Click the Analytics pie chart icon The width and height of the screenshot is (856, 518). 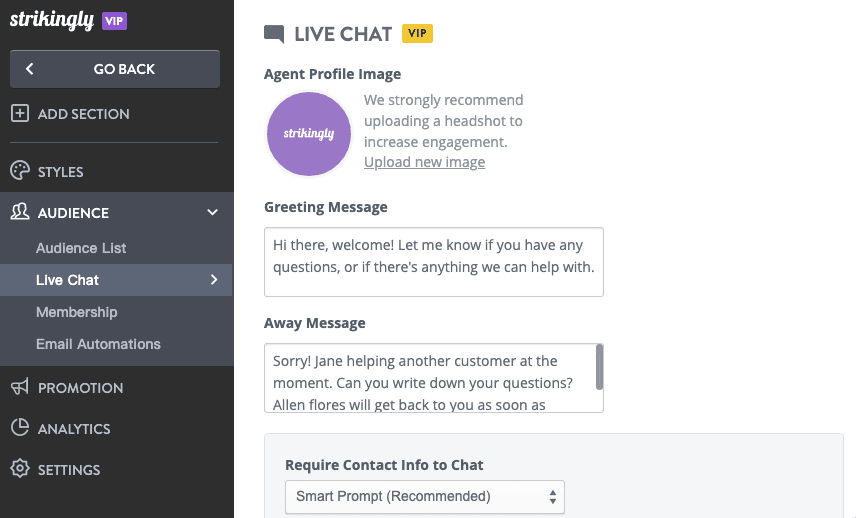coord(19,428)
